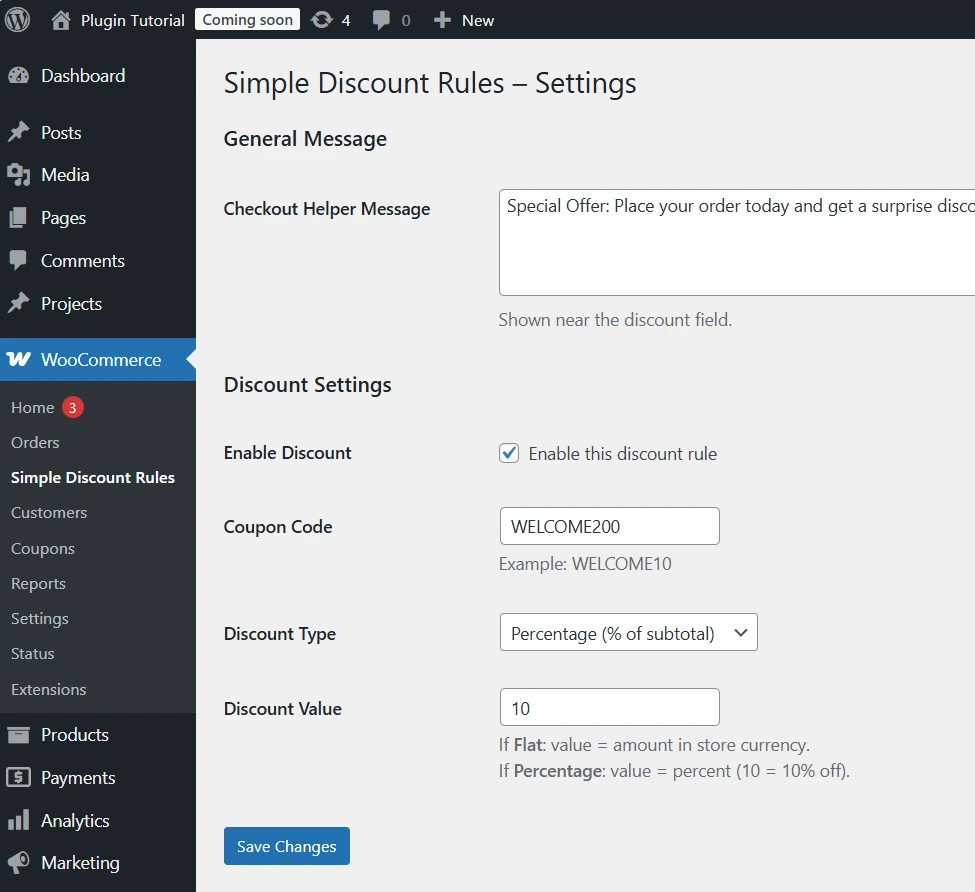Click the Marketing megaphone icon

click(x=18, y=863)
